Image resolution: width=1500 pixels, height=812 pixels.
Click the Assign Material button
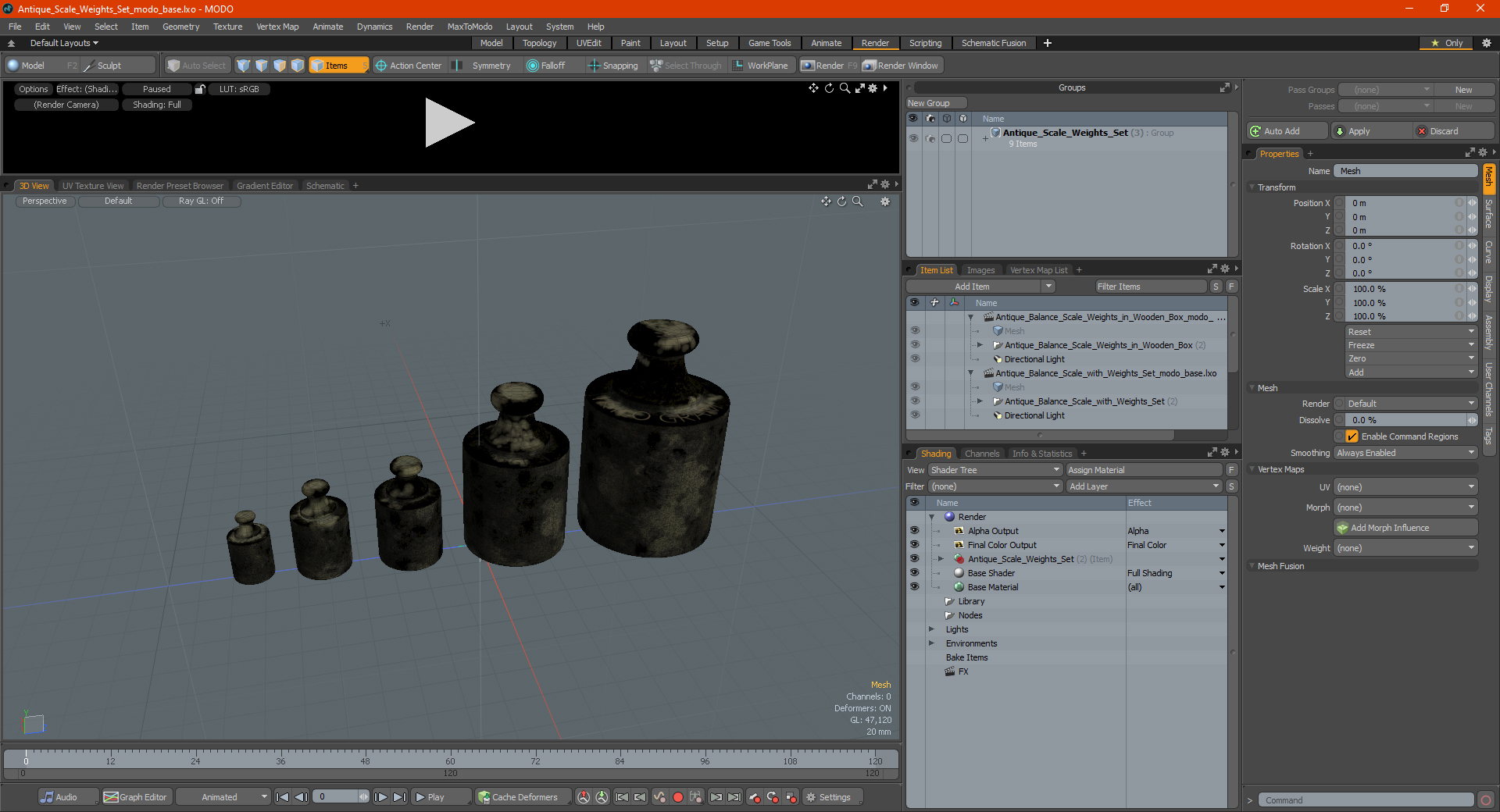(x=1144, y=470)
